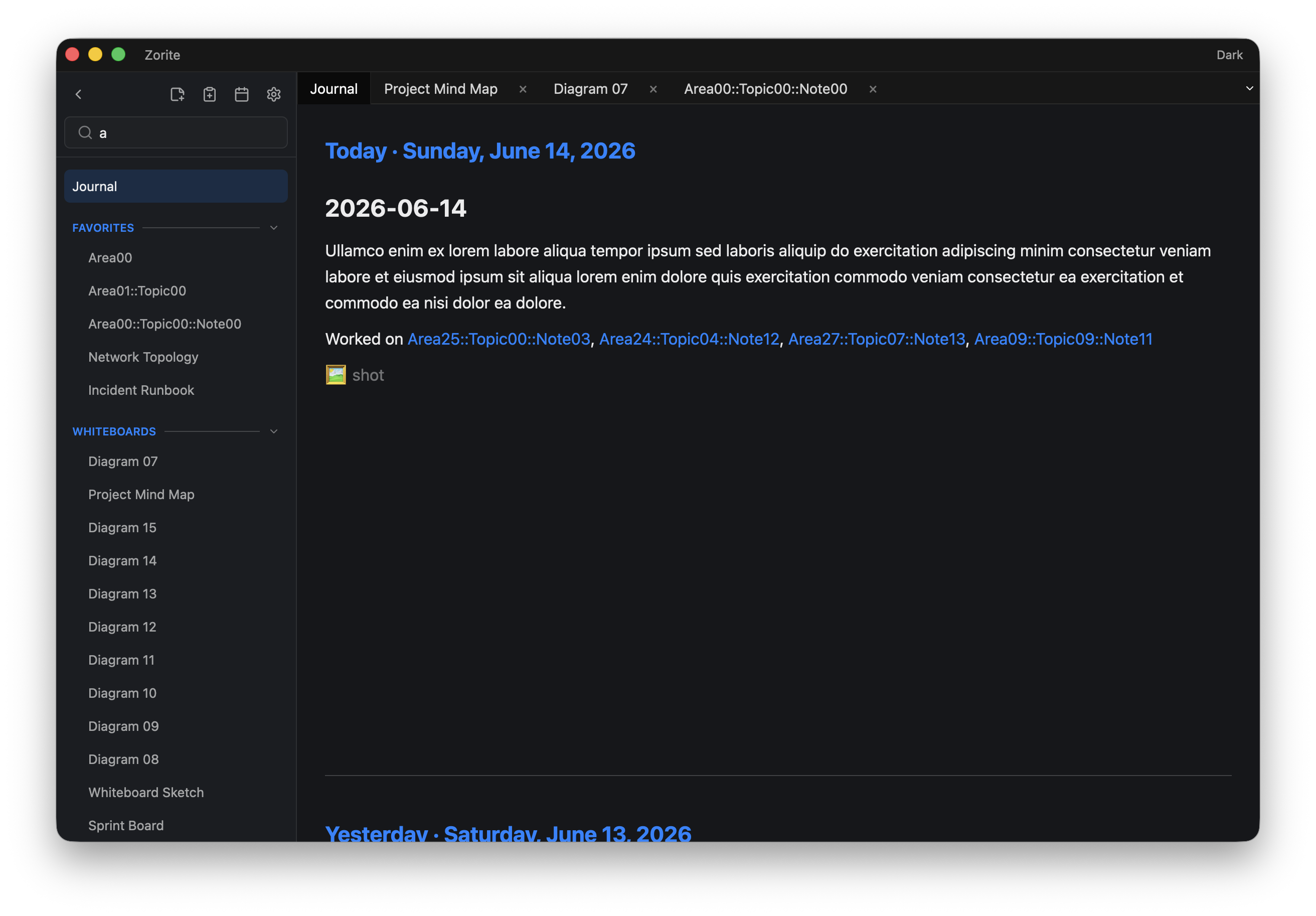Collapse the Whiteboards section chevron

coord(274,431)
